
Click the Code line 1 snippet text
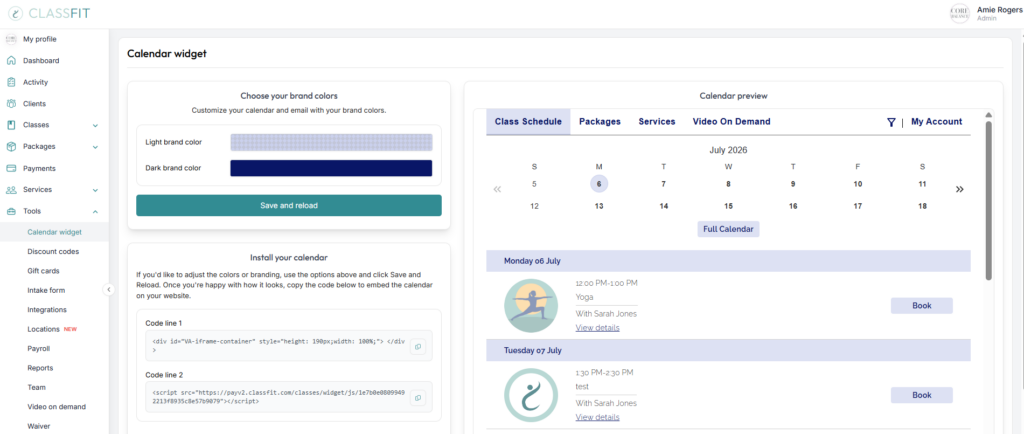(x=278, y=345)
